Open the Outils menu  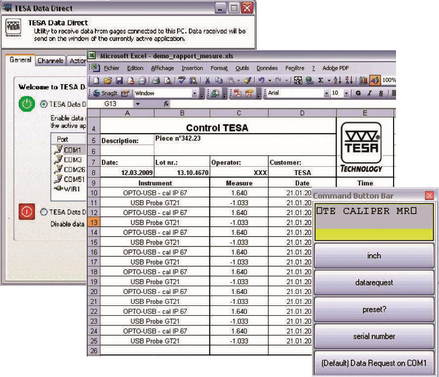242,68
